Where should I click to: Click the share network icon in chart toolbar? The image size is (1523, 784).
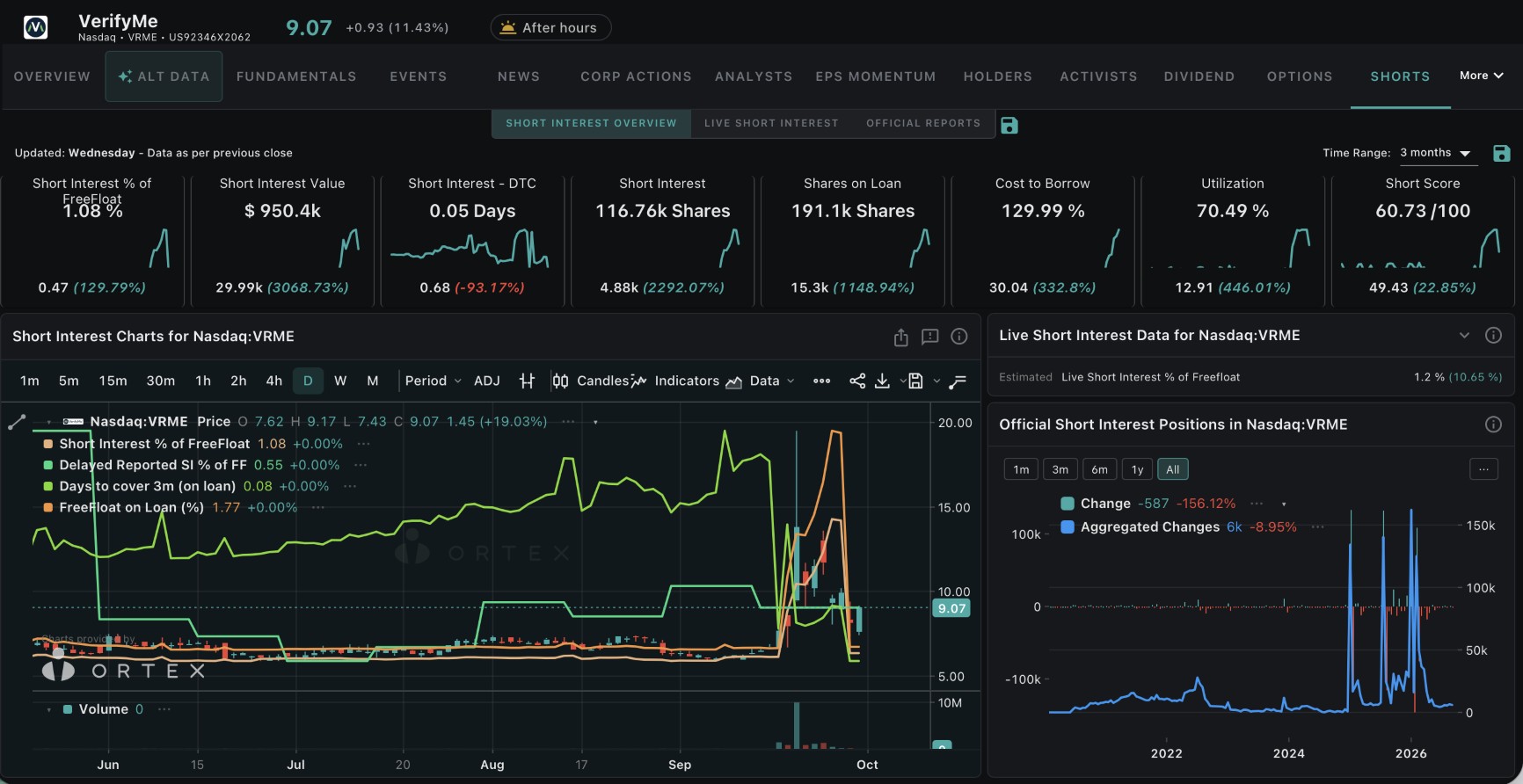[857, 381]
